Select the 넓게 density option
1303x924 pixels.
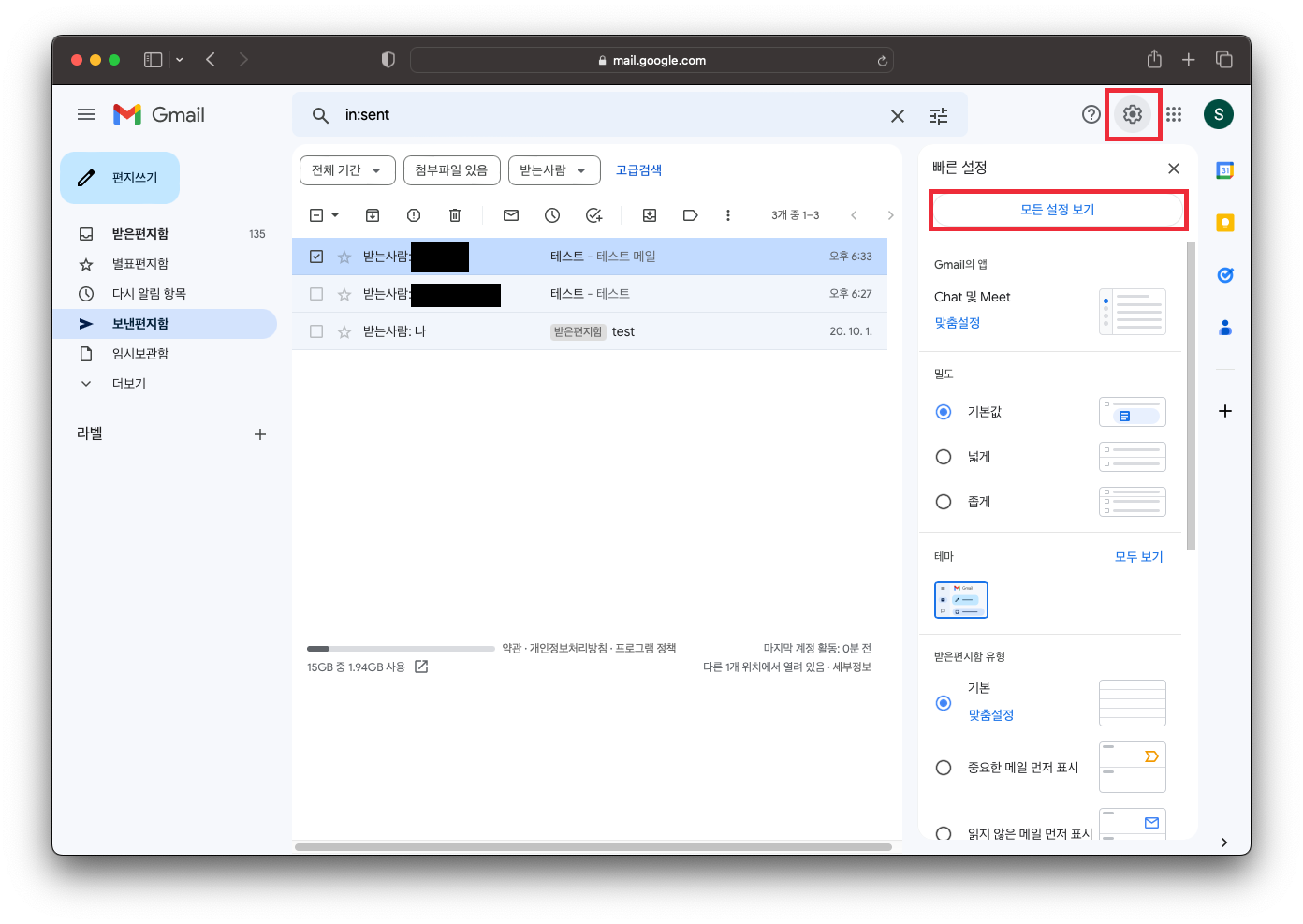click(944, 457)
